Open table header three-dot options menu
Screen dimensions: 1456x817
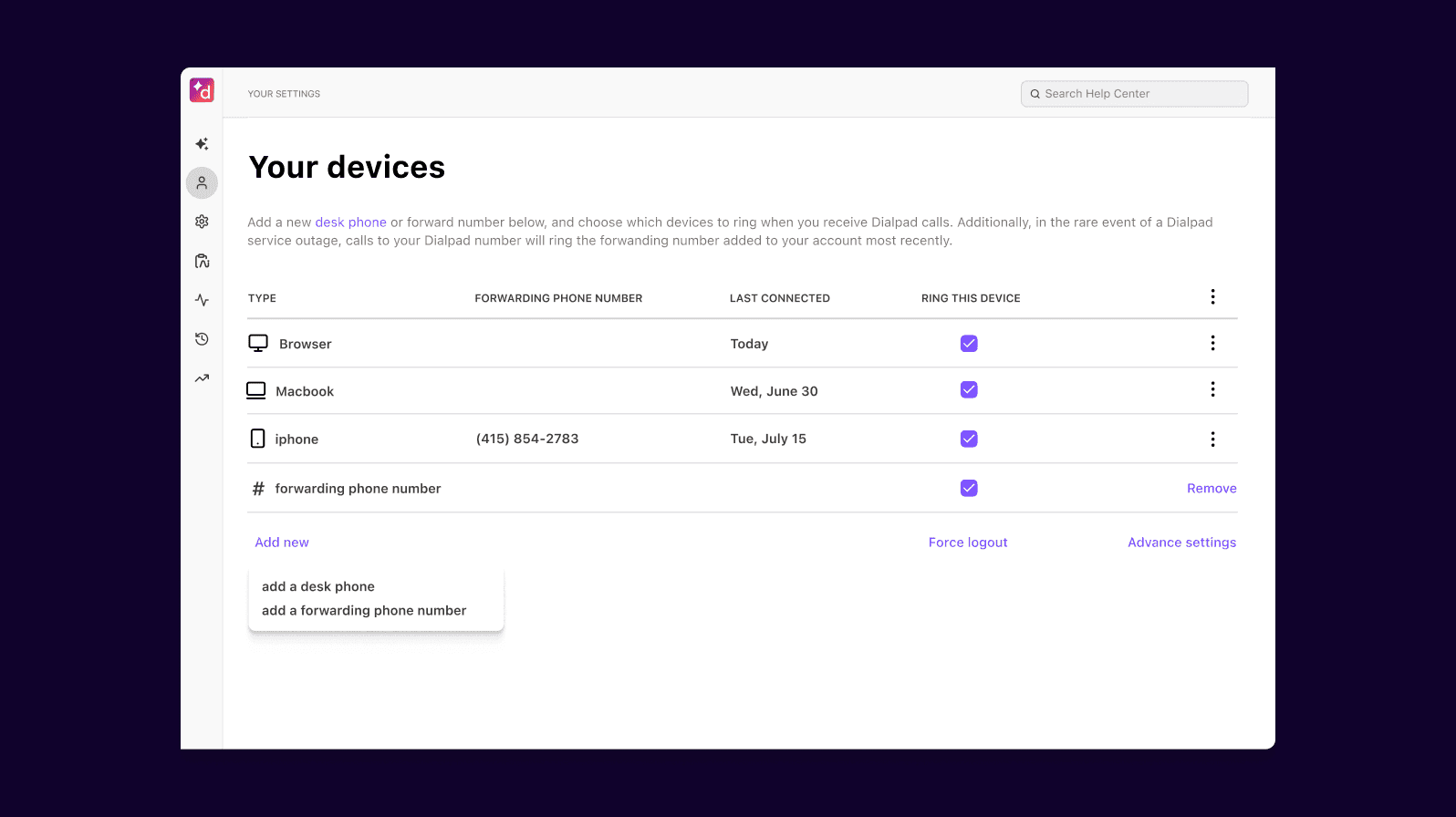(x=1212, y=297)
